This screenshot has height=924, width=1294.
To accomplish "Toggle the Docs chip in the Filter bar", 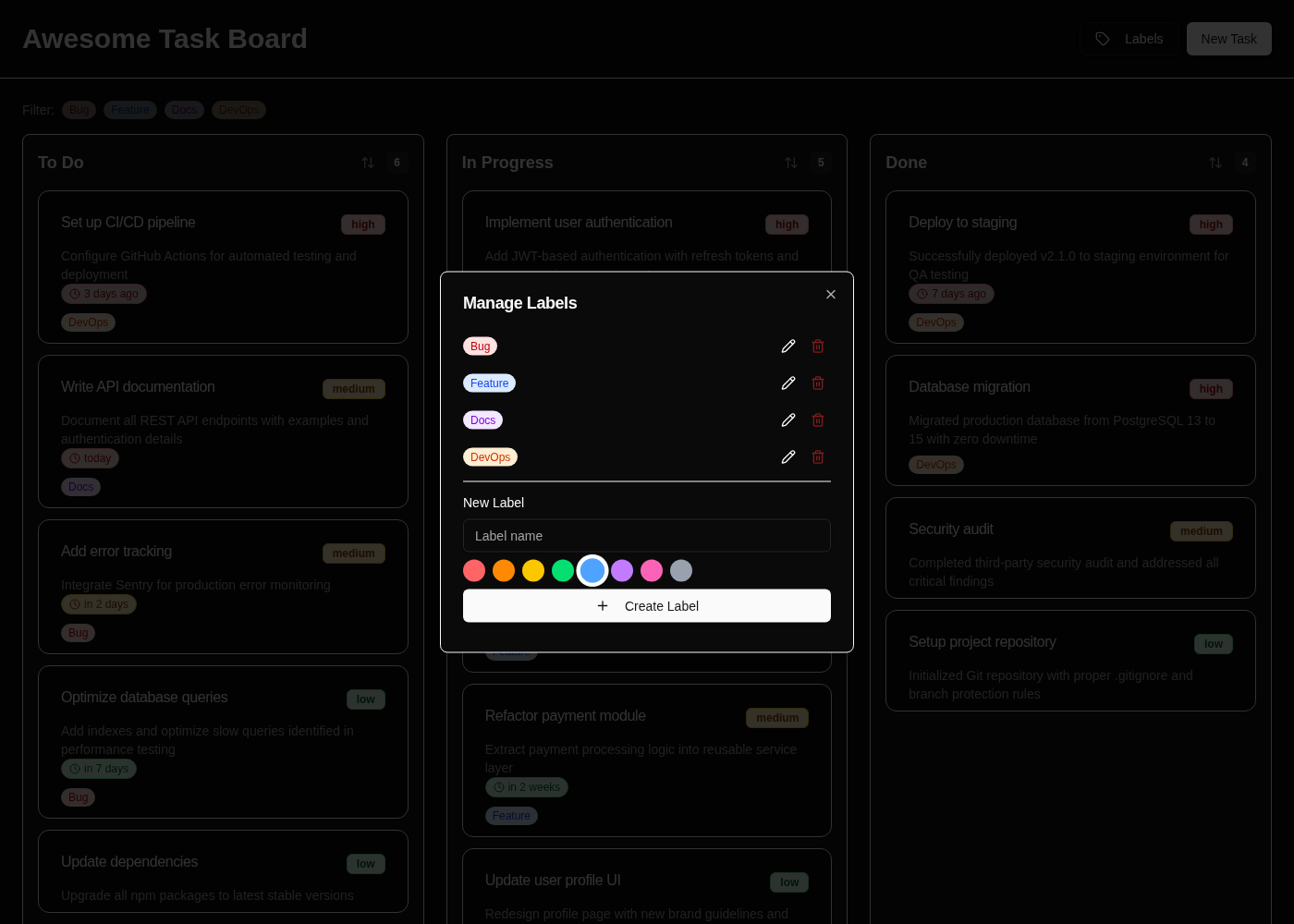I will (185, 110).
